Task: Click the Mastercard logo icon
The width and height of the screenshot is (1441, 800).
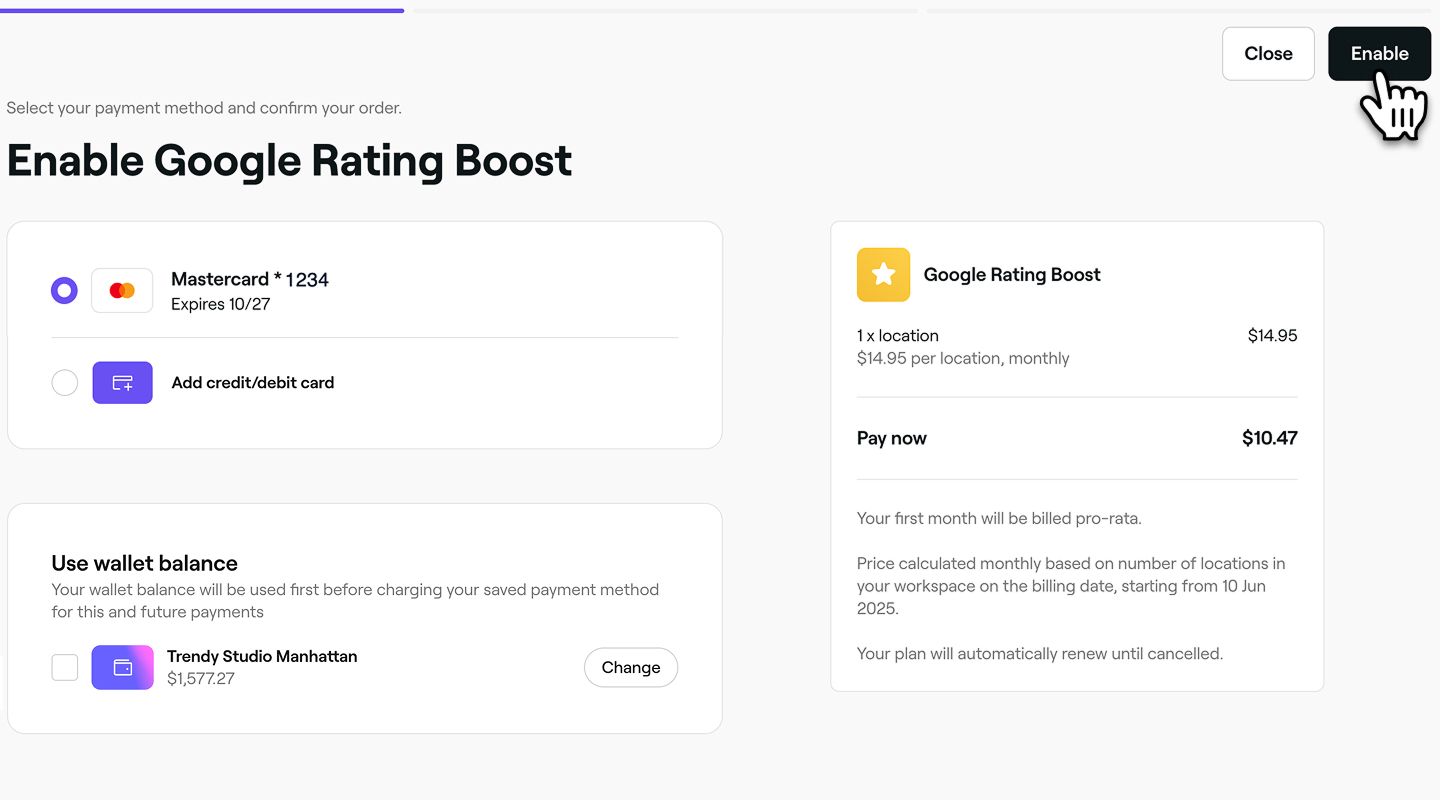Action: [122, 290]
